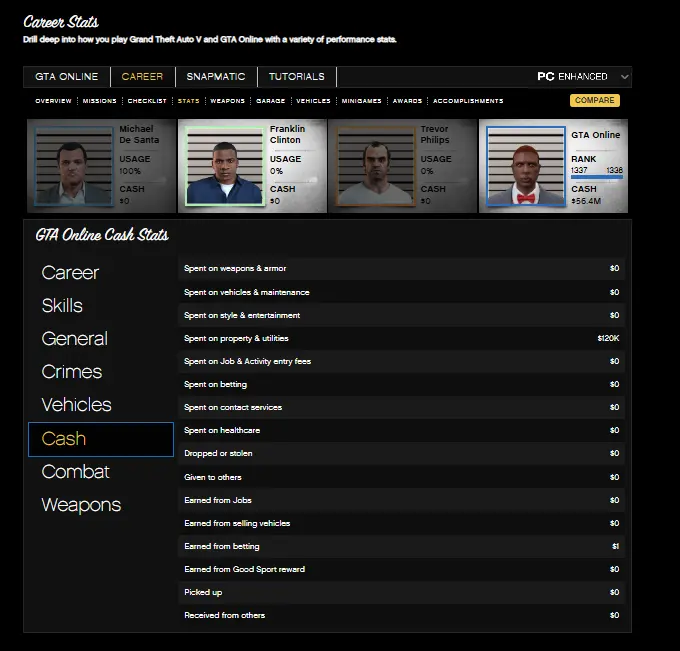
Task: Click the 'Dropped or stolen' row
Action: 401,453
